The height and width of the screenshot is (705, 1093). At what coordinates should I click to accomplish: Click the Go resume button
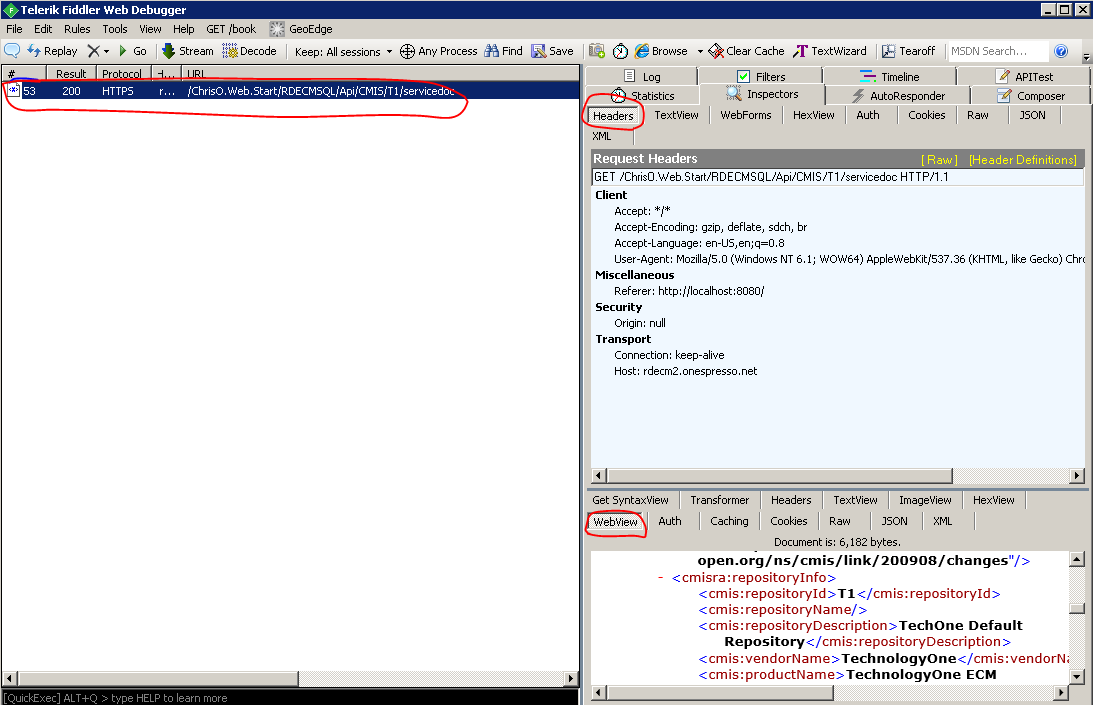(132, 51)
